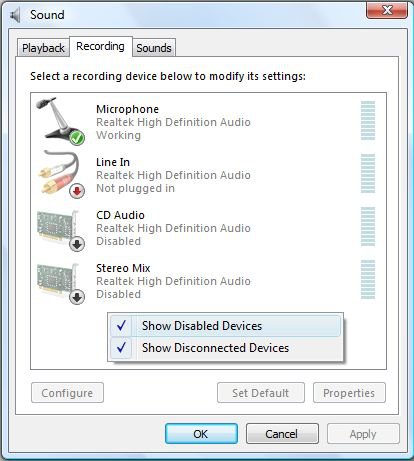Click the Stereo Mix sound card icon
Viewport: 414px width, 461px height.
(x=61, y=283)
